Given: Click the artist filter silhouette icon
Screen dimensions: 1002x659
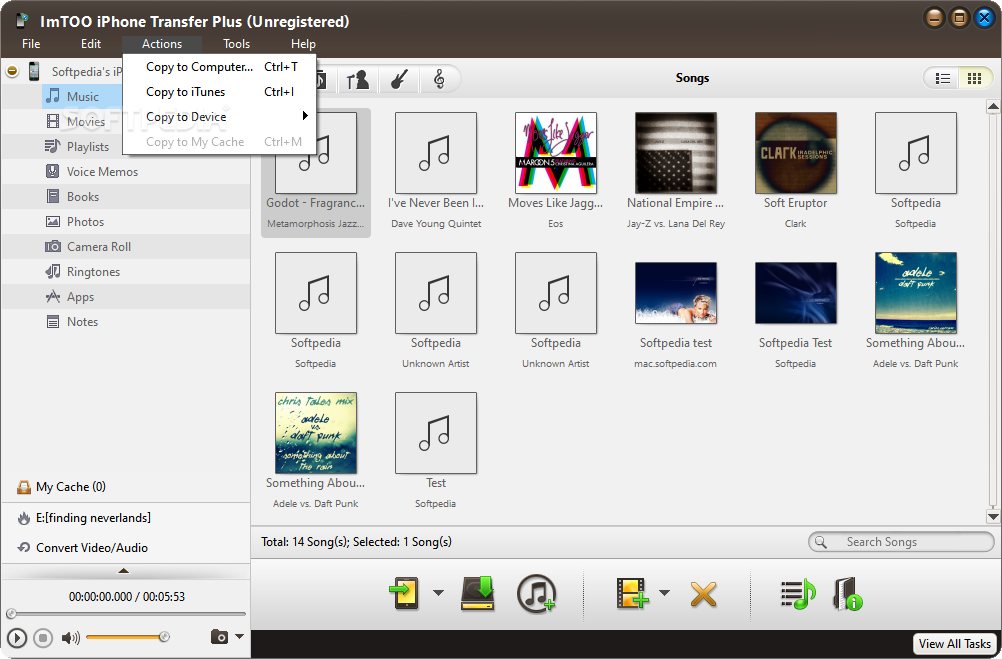Looking at the screenshot, I should [x=357, y=79].
